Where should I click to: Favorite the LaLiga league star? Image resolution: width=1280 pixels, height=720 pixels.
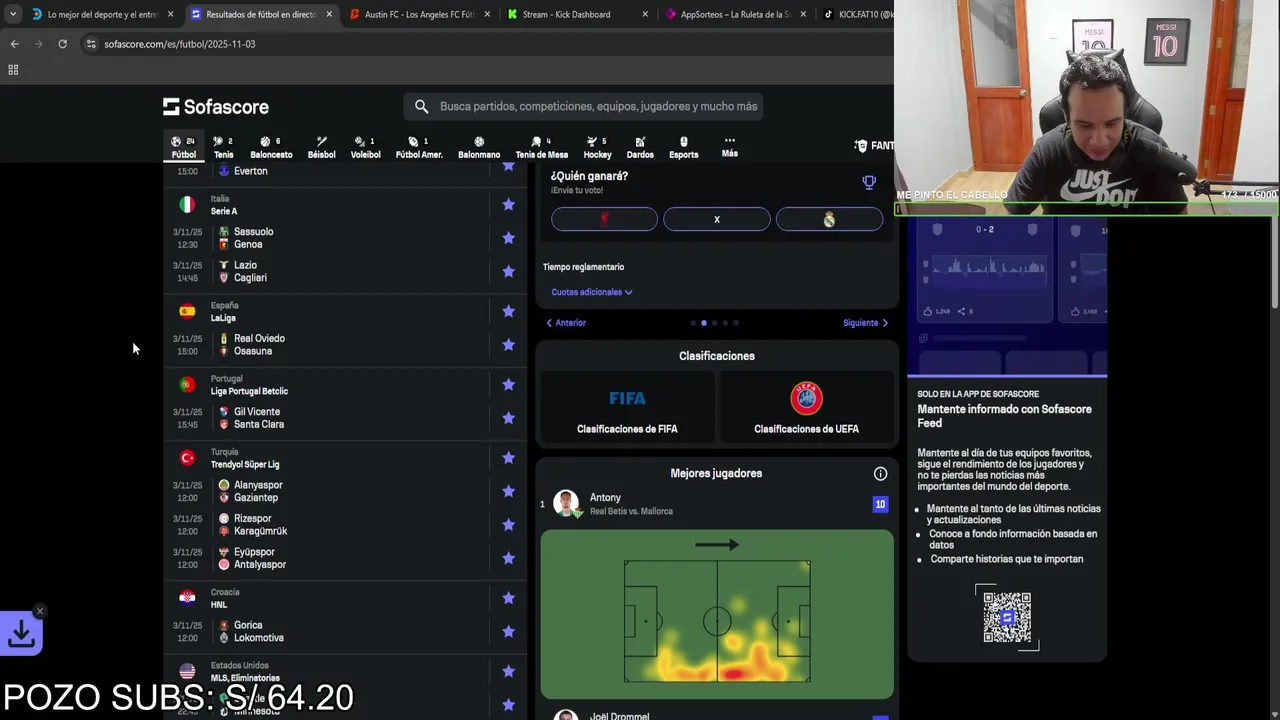tap(508, 311)
